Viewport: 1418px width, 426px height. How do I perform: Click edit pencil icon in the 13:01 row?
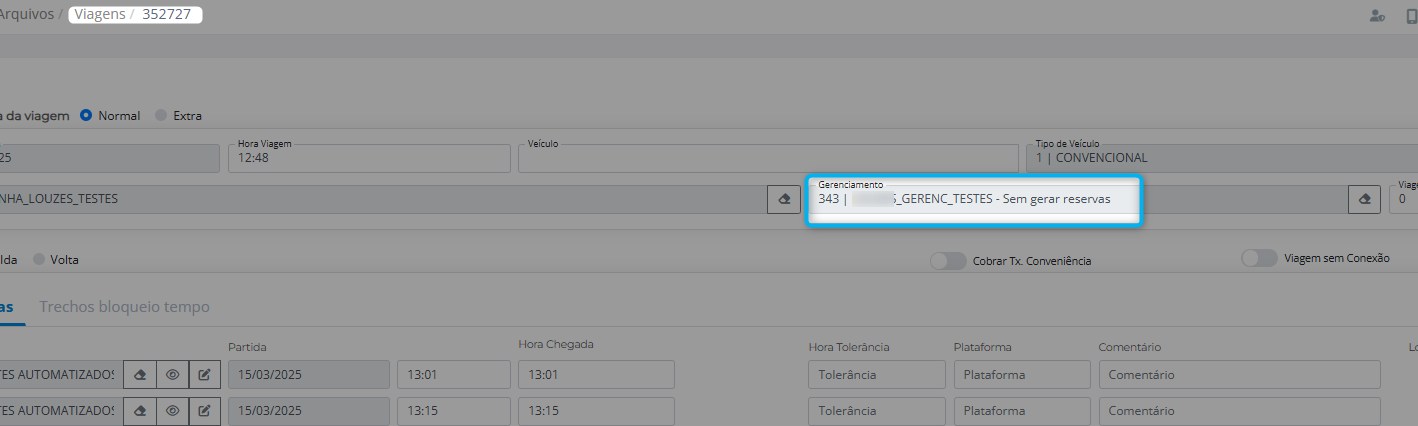[204, 375]
